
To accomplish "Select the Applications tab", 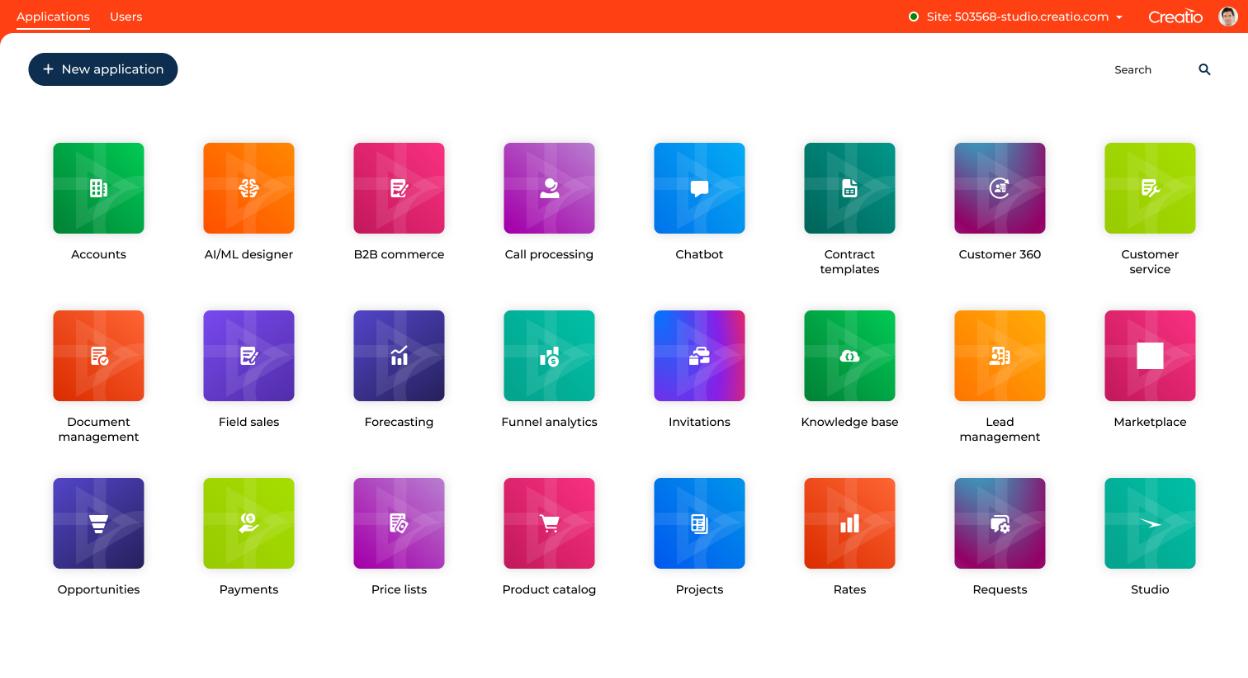I will click(53, 16).
